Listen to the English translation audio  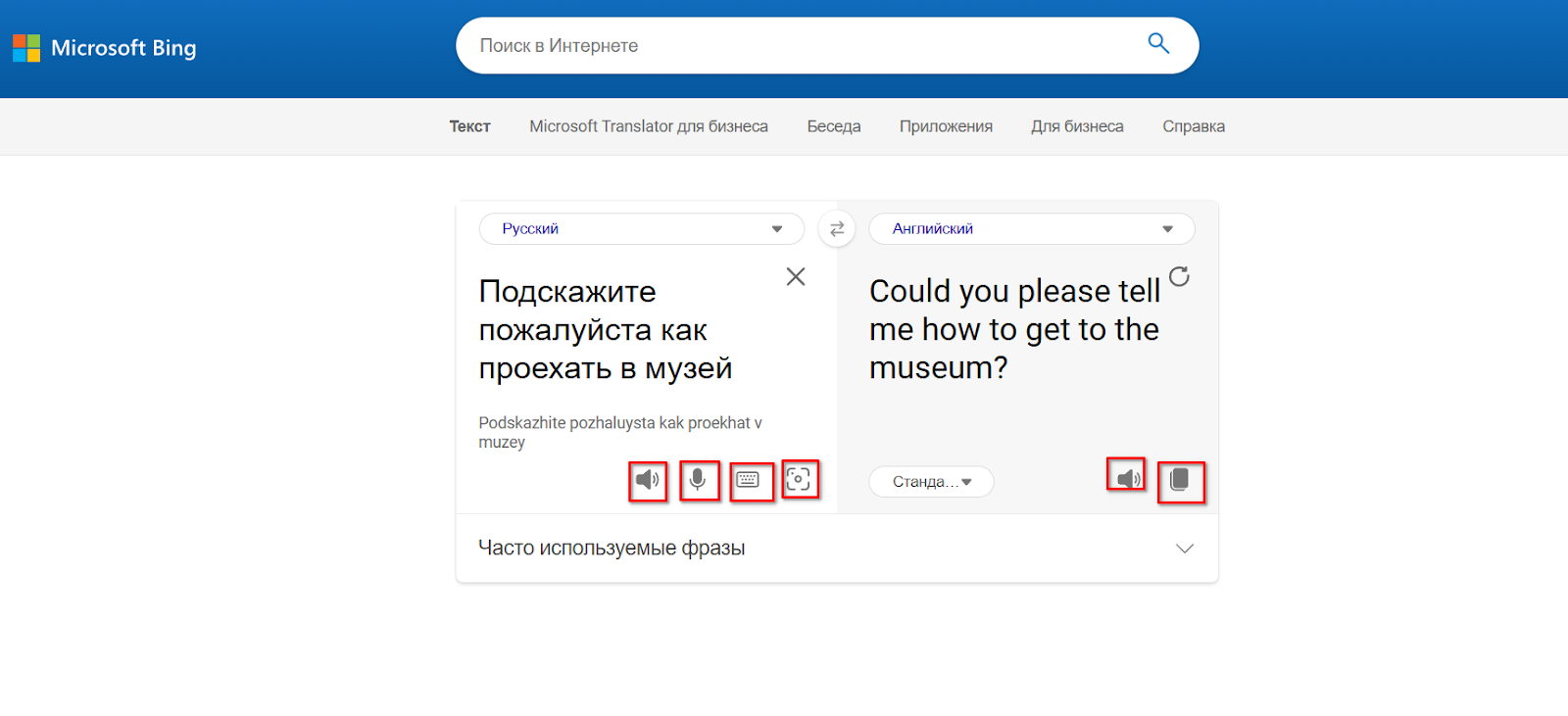1128,478
